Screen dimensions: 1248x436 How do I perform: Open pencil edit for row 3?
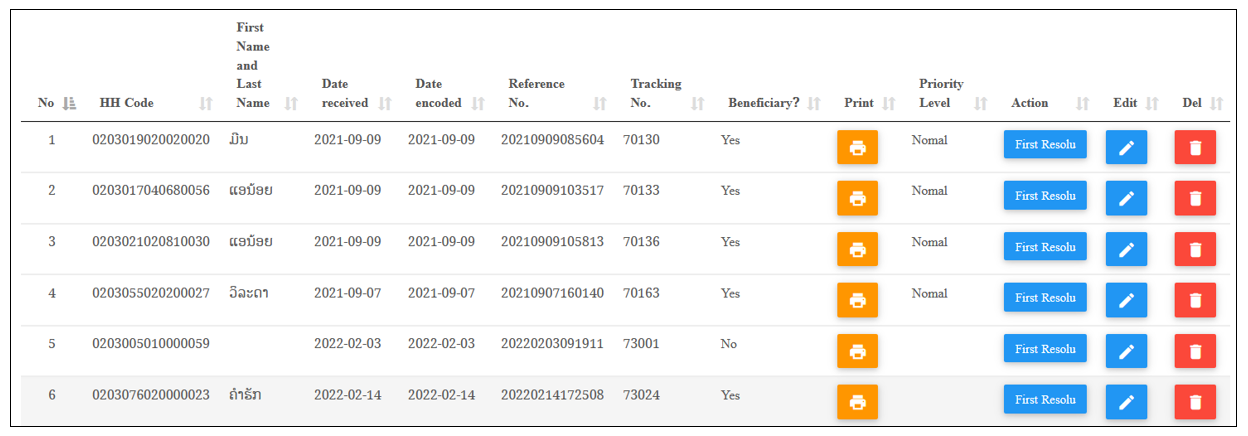[1126, 249]
